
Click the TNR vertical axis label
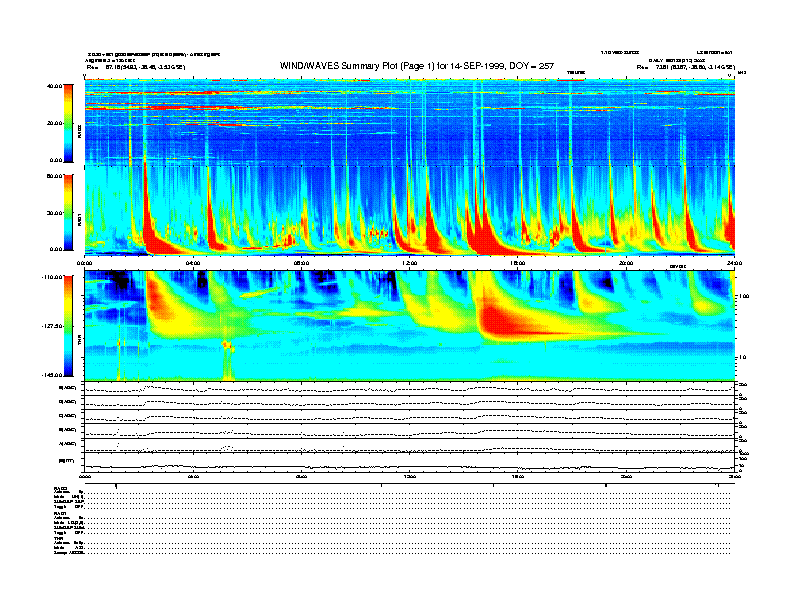79,341
